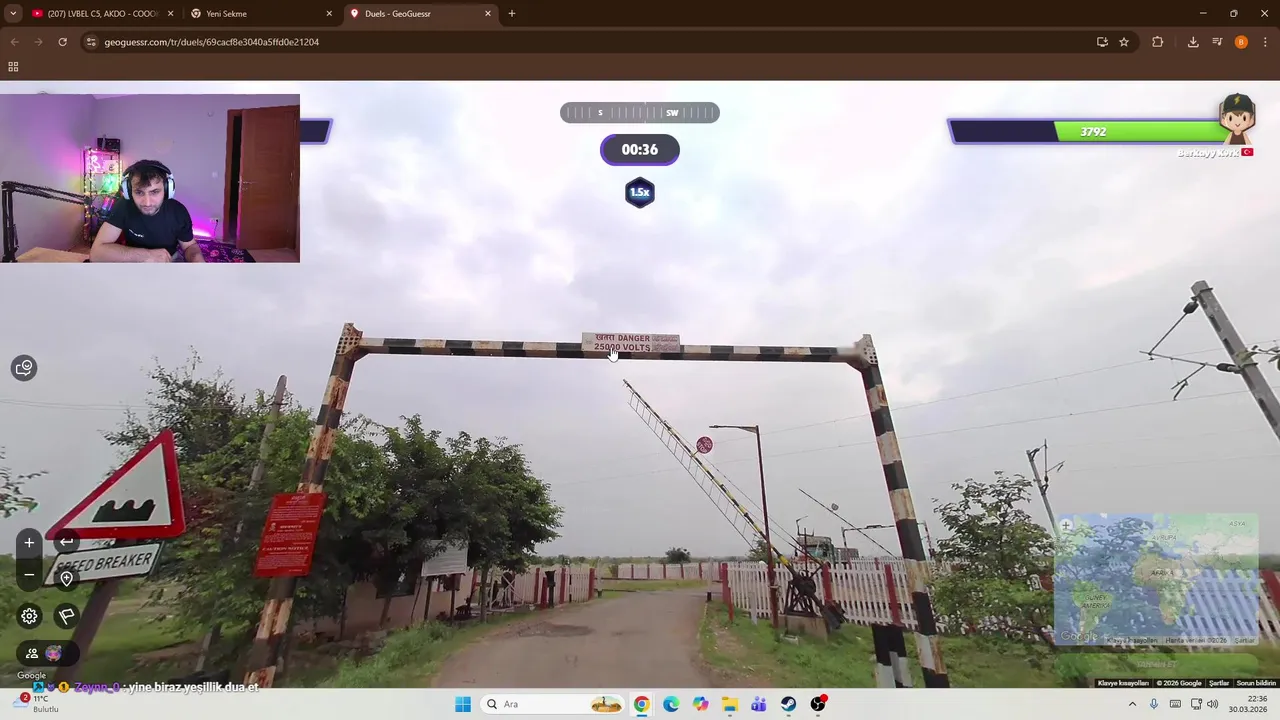Open Klavye kısayolları link
The width and height of the screenshot is (1280, 720).
click(x=1123, y=683)
